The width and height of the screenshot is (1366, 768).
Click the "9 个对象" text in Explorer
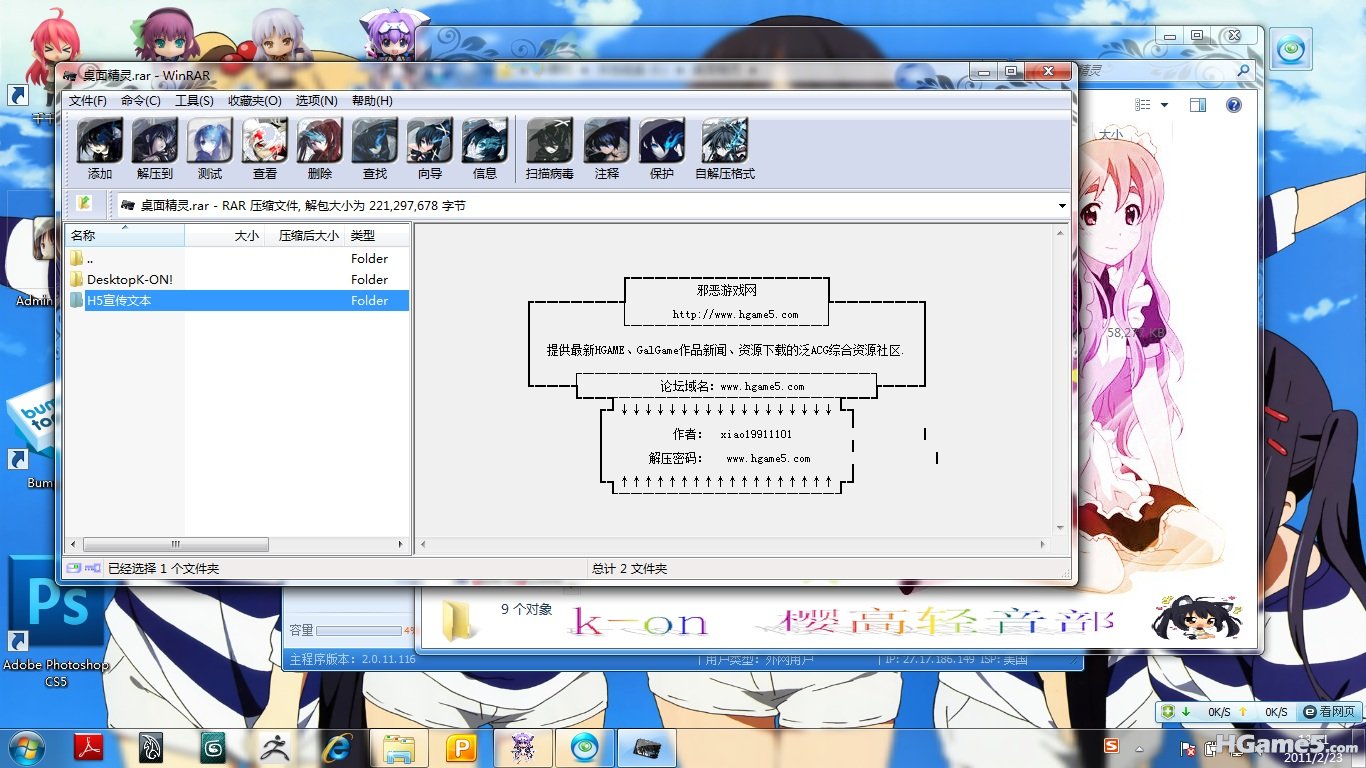coord(527,609)
